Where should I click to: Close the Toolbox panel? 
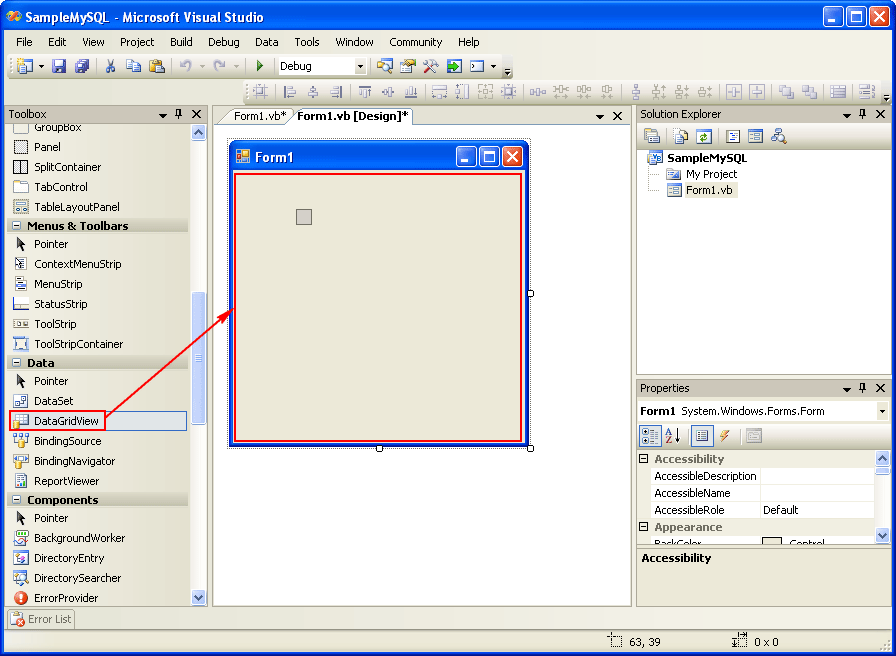[x=197, y=114]
